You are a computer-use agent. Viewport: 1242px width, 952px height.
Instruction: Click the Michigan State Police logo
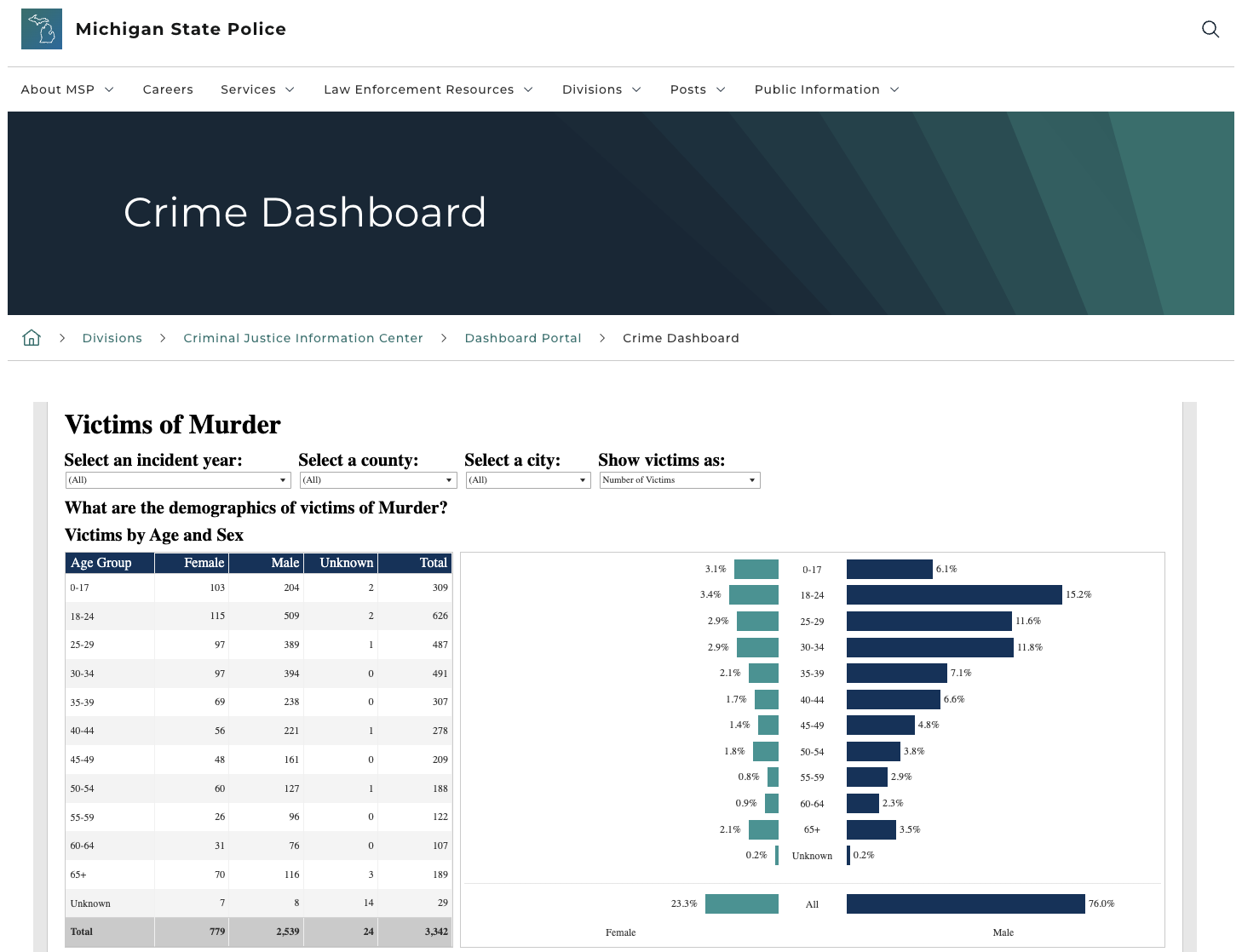41,28
